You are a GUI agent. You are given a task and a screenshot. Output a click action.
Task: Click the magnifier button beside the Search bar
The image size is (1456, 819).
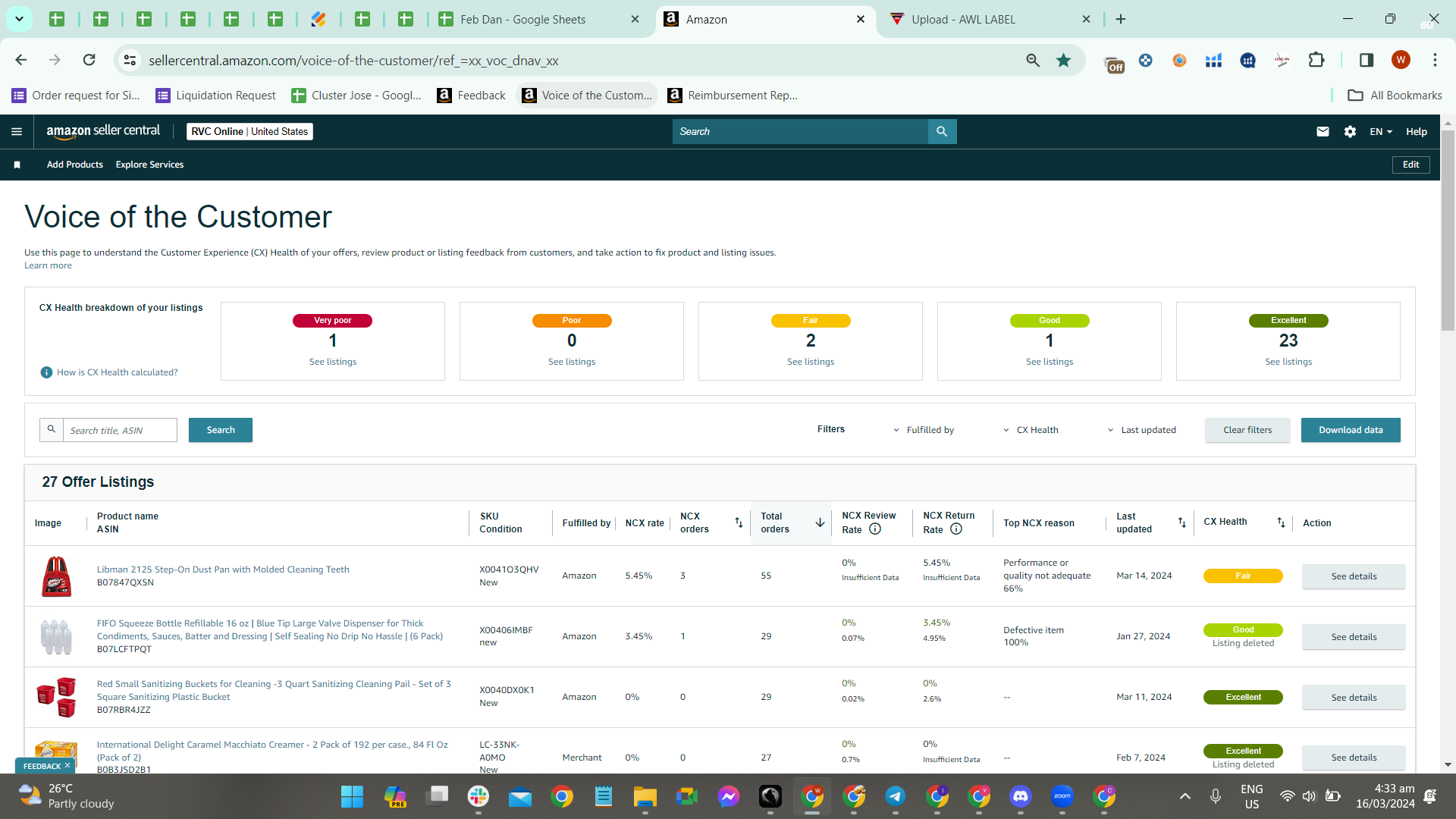[x=942, y=132]
